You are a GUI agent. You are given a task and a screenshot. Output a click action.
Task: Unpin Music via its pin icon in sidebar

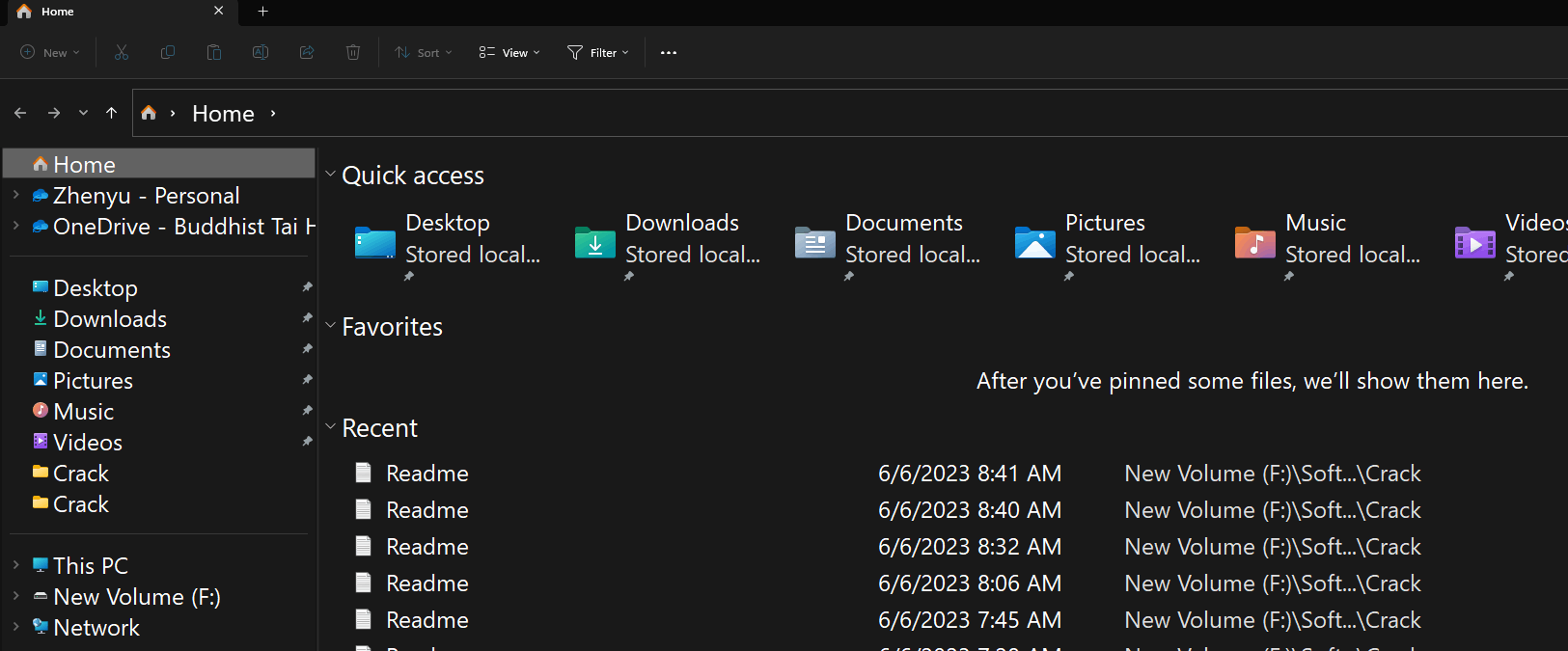pyautogui.click(x=307, y=410)
